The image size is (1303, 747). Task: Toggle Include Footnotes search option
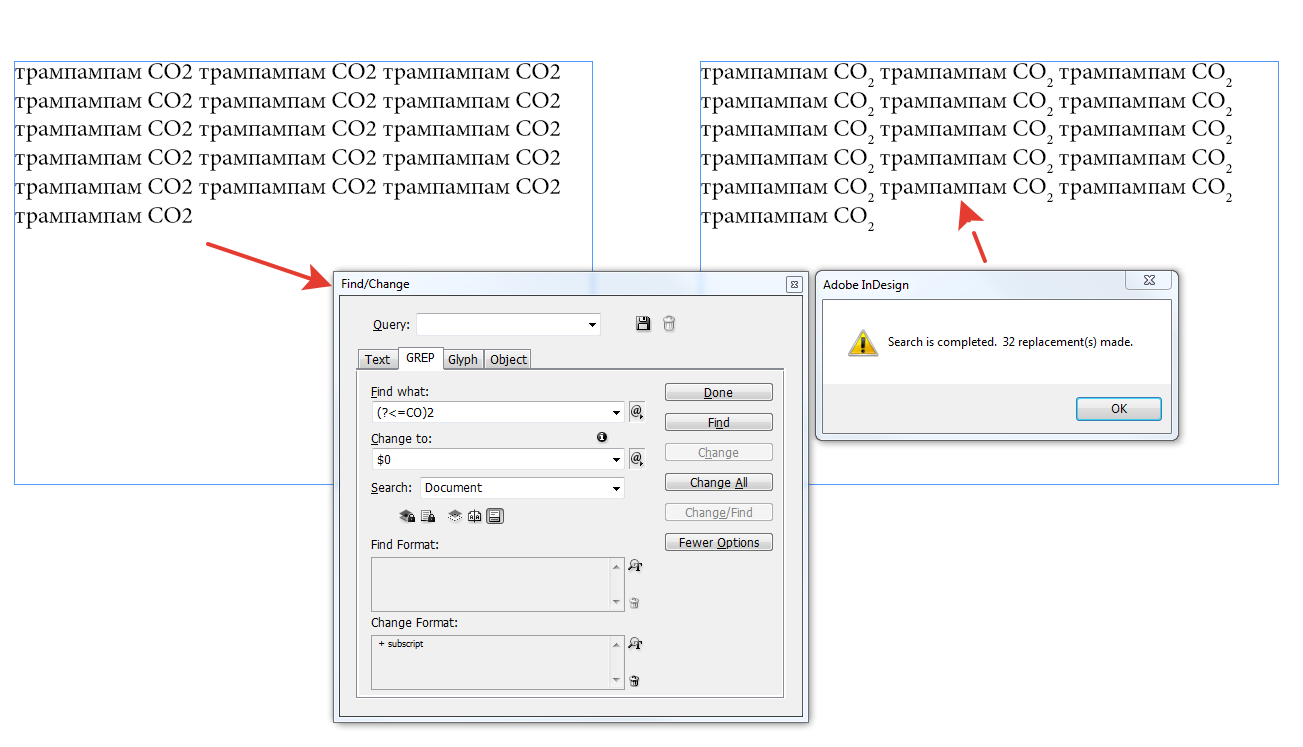pos(495,516)
